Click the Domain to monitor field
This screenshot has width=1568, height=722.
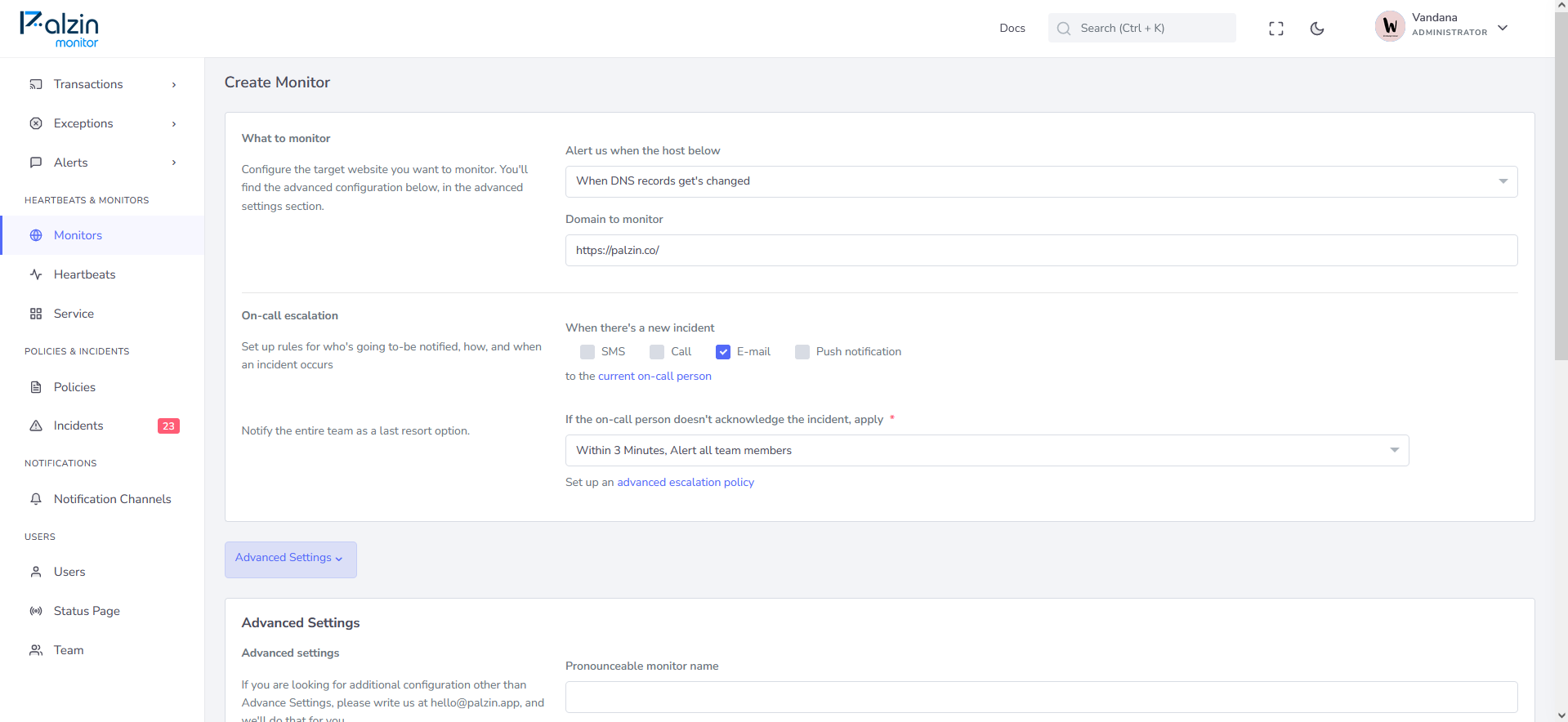1041,250
